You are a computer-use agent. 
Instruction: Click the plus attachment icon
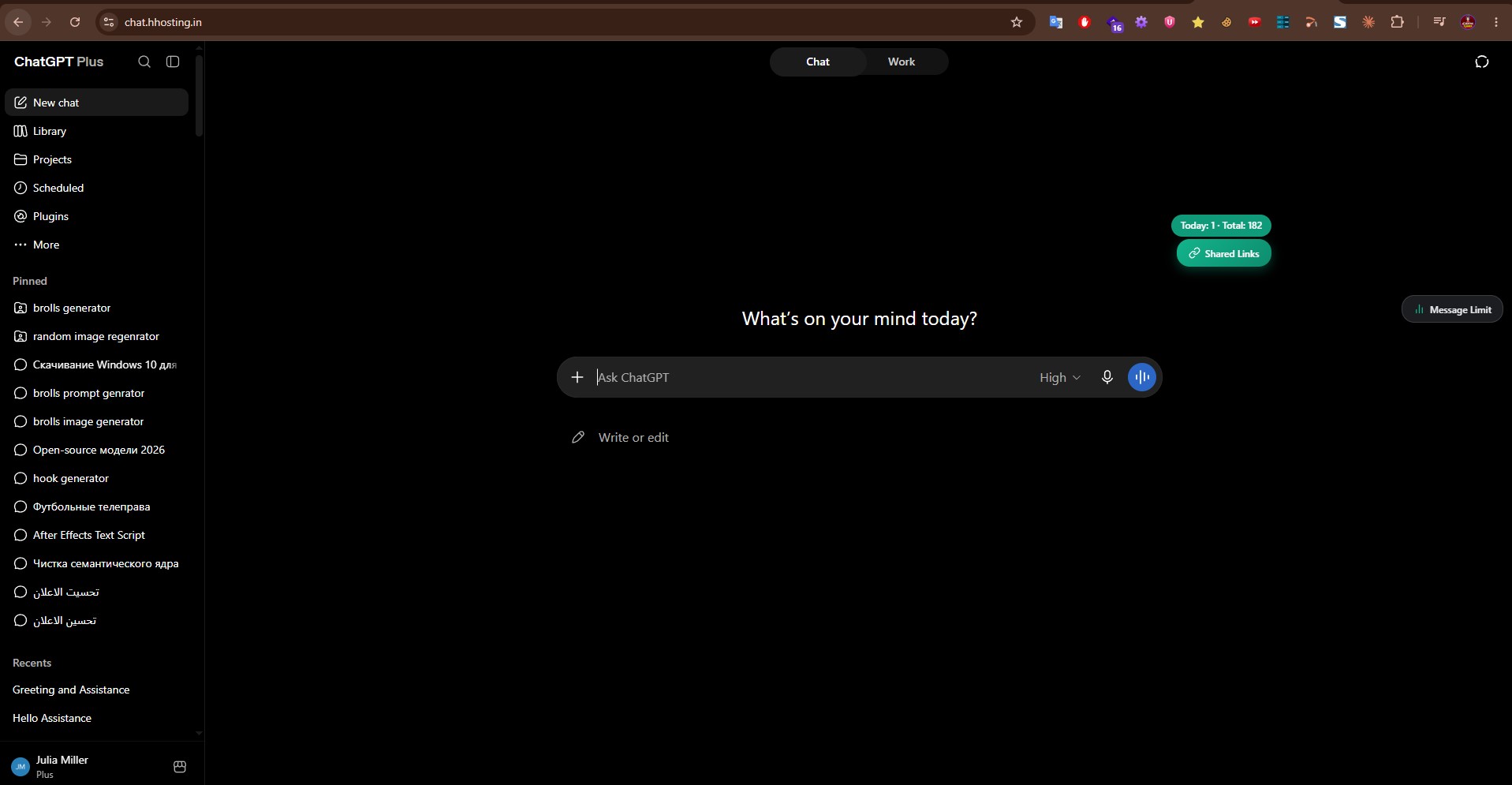coord(577,377)
